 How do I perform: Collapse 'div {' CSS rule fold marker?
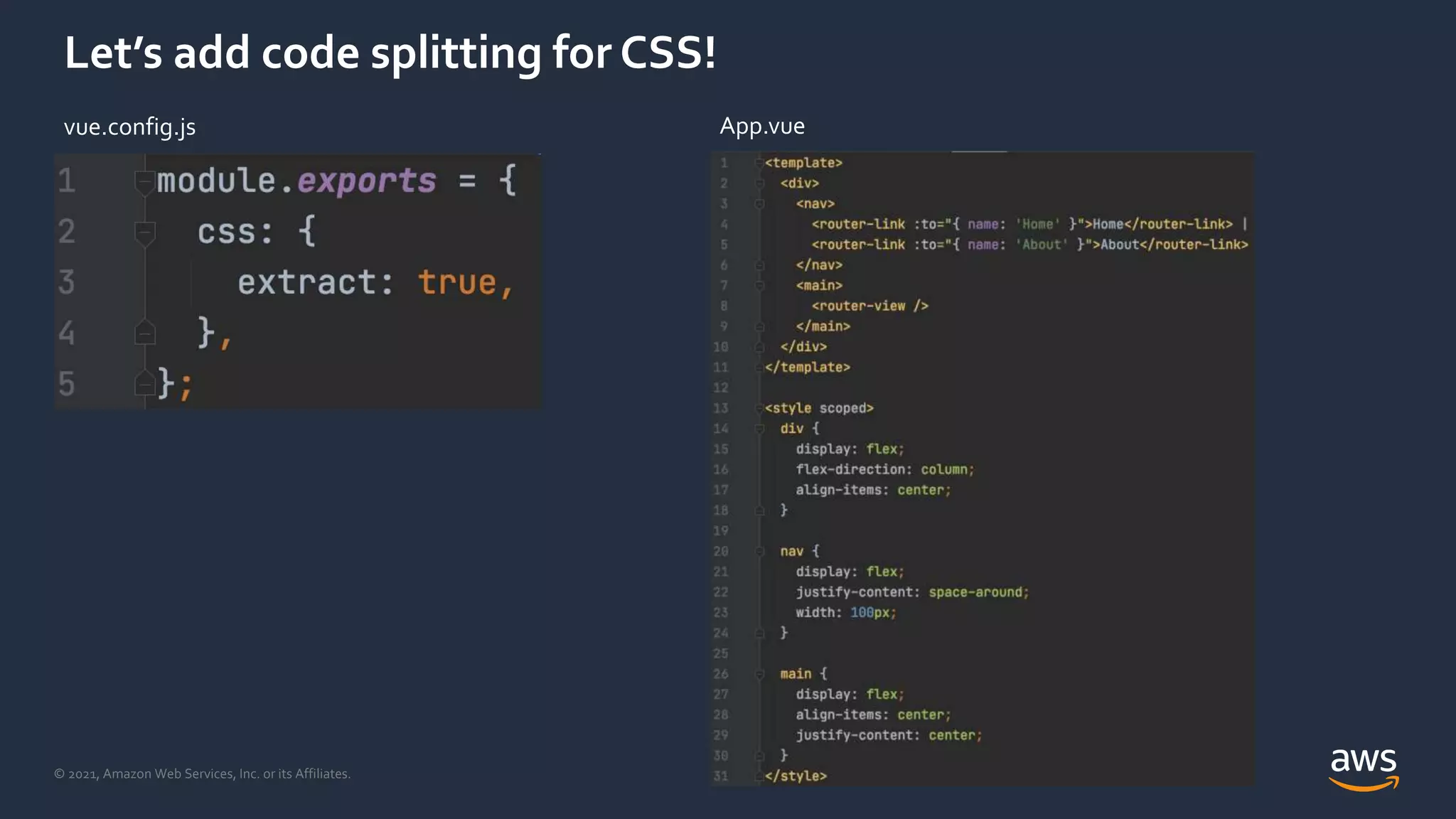pos(759,429)
